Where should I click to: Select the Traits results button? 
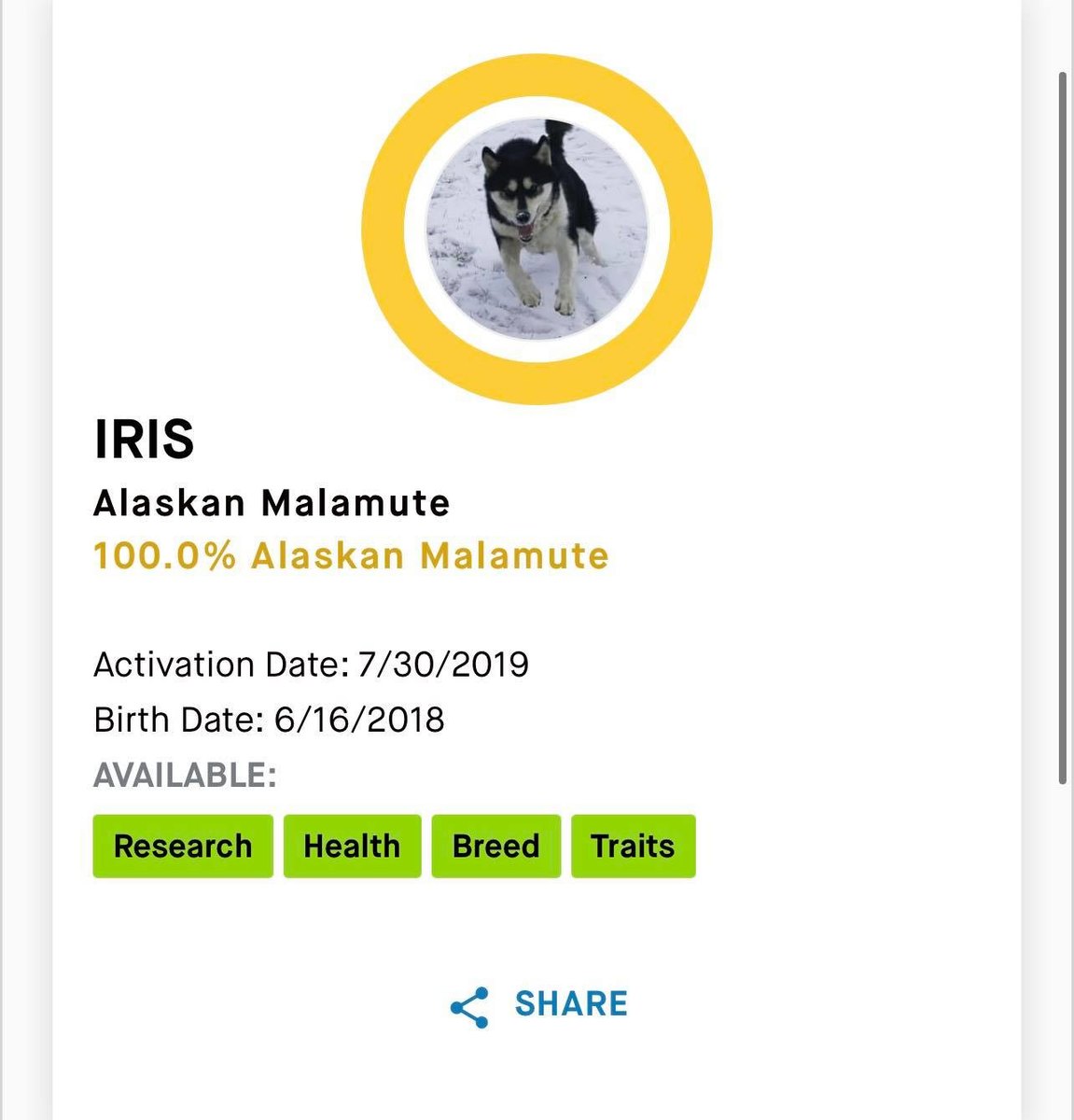click(633, 846)
